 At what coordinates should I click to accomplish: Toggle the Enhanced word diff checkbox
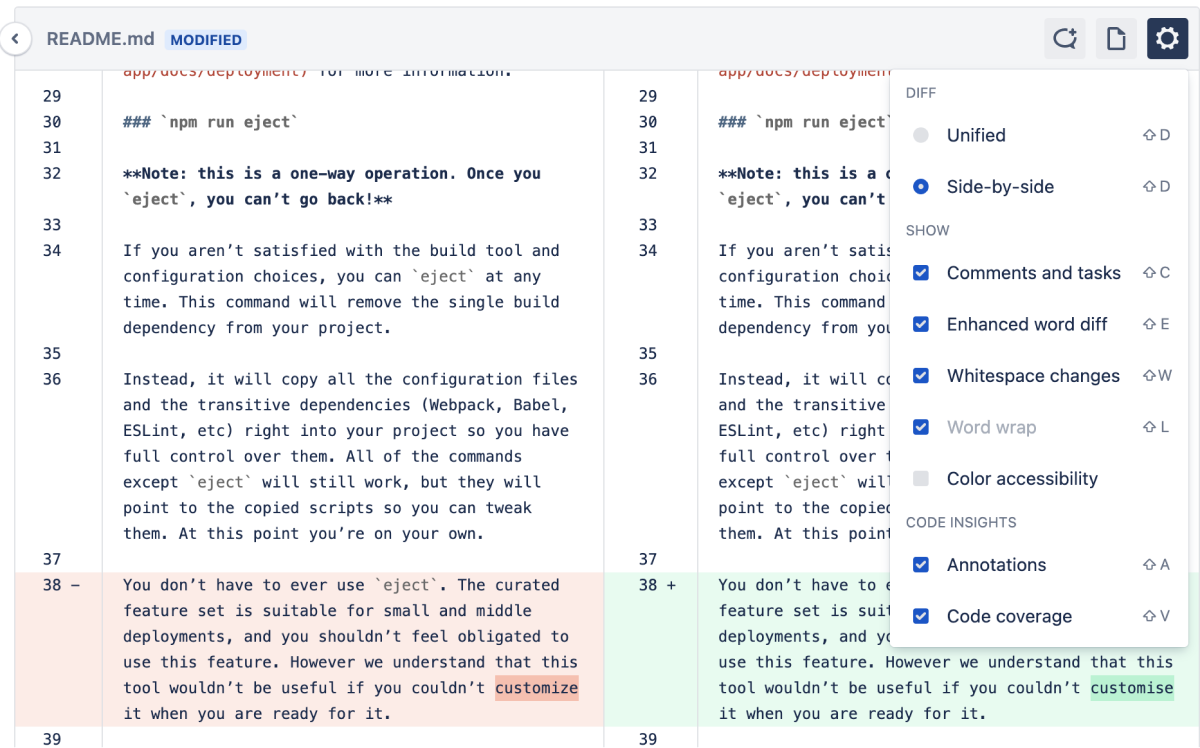point(921,324)
